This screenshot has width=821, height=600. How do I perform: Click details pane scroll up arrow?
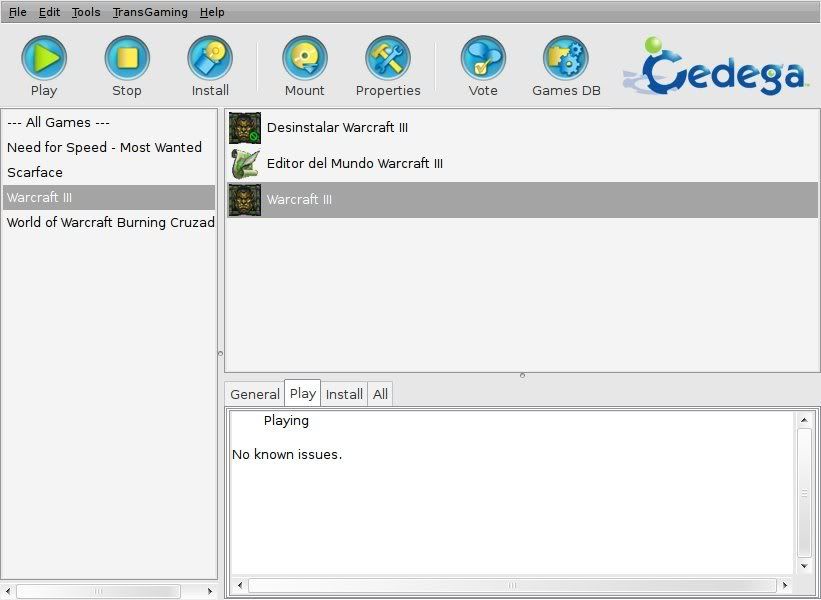tap(804, 420)
